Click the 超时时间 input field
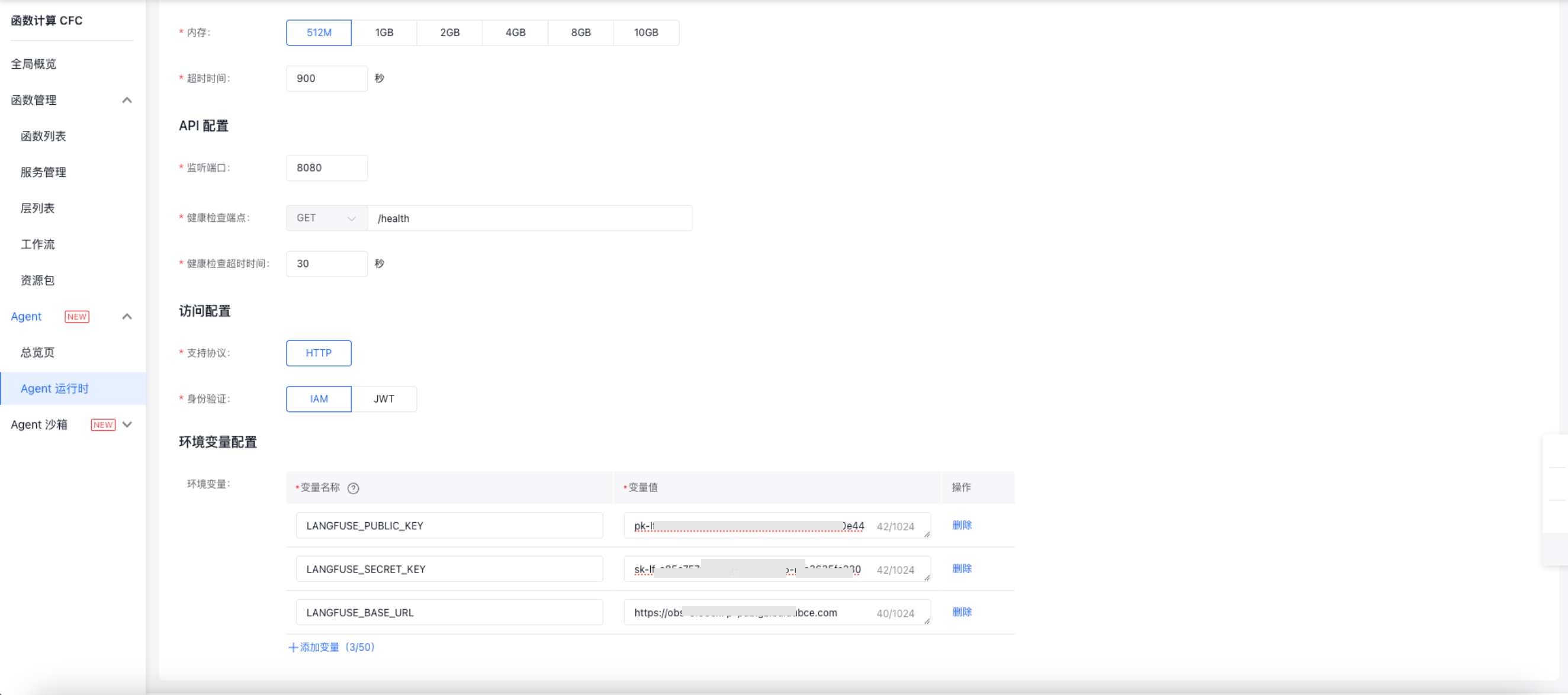 pyautogui.click(x=326, y=79)
